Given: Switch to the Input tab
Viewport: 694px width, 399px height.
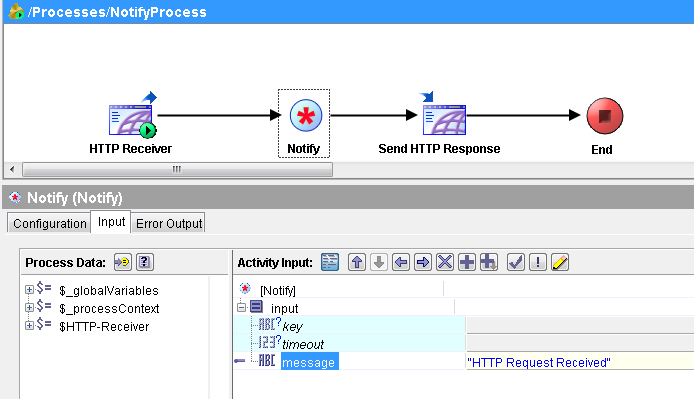Looking at the screenshot, I should pos(111,222).
